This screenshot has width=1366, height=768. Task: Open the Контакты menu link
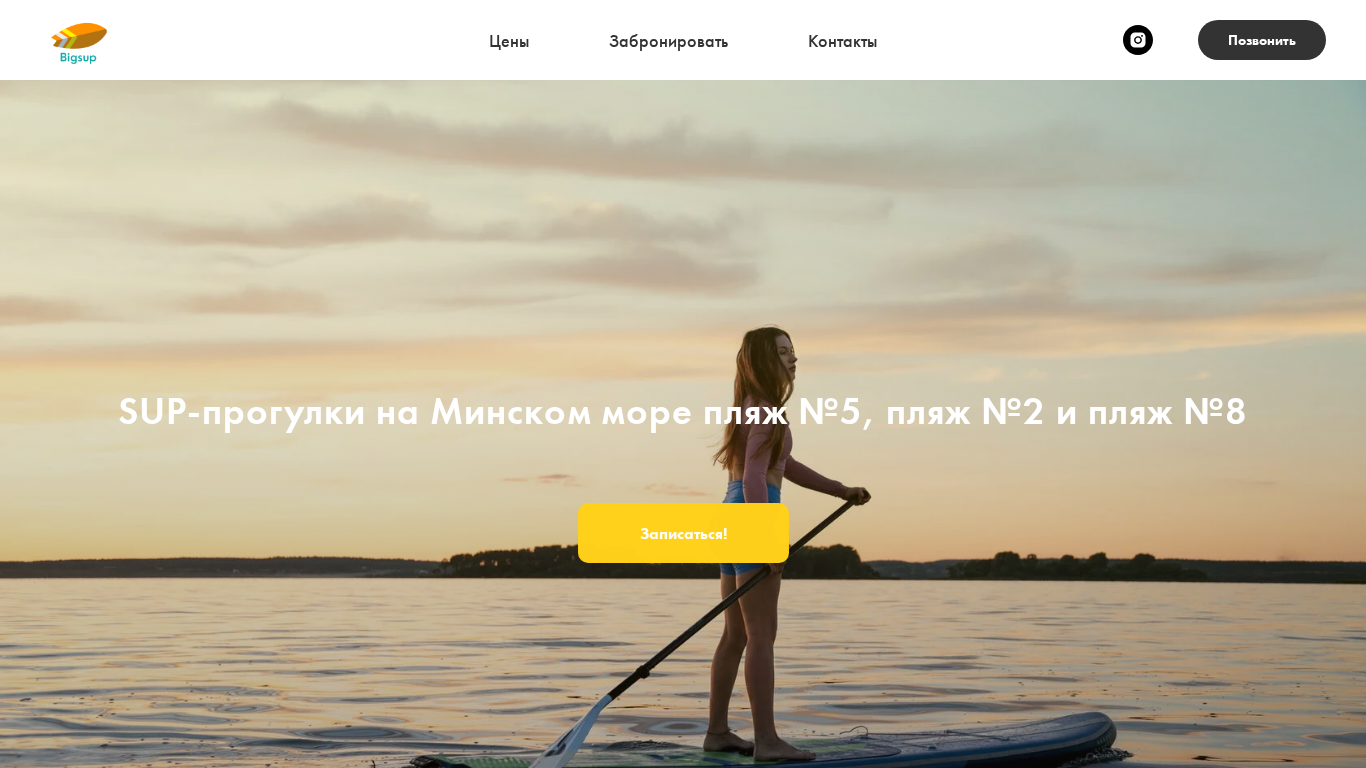842,41
